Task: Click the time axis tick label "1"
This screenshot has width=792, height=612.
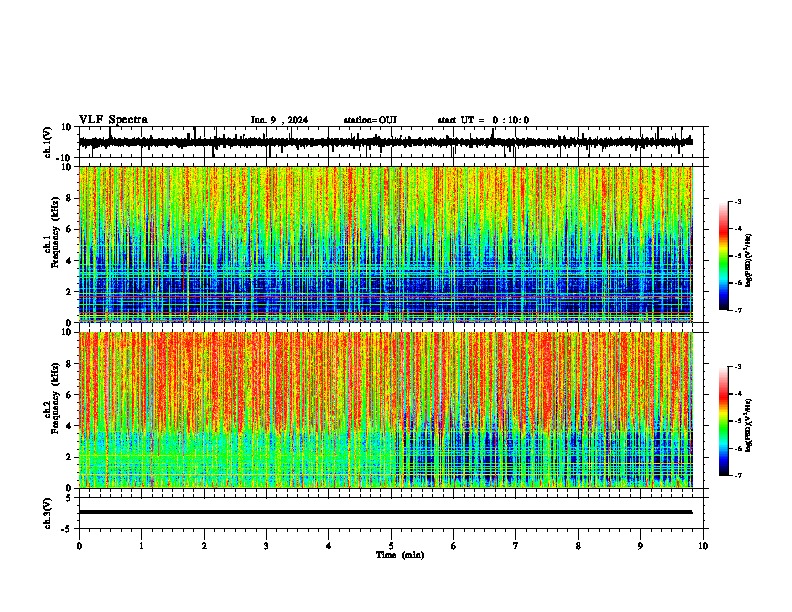Action: 141,546
